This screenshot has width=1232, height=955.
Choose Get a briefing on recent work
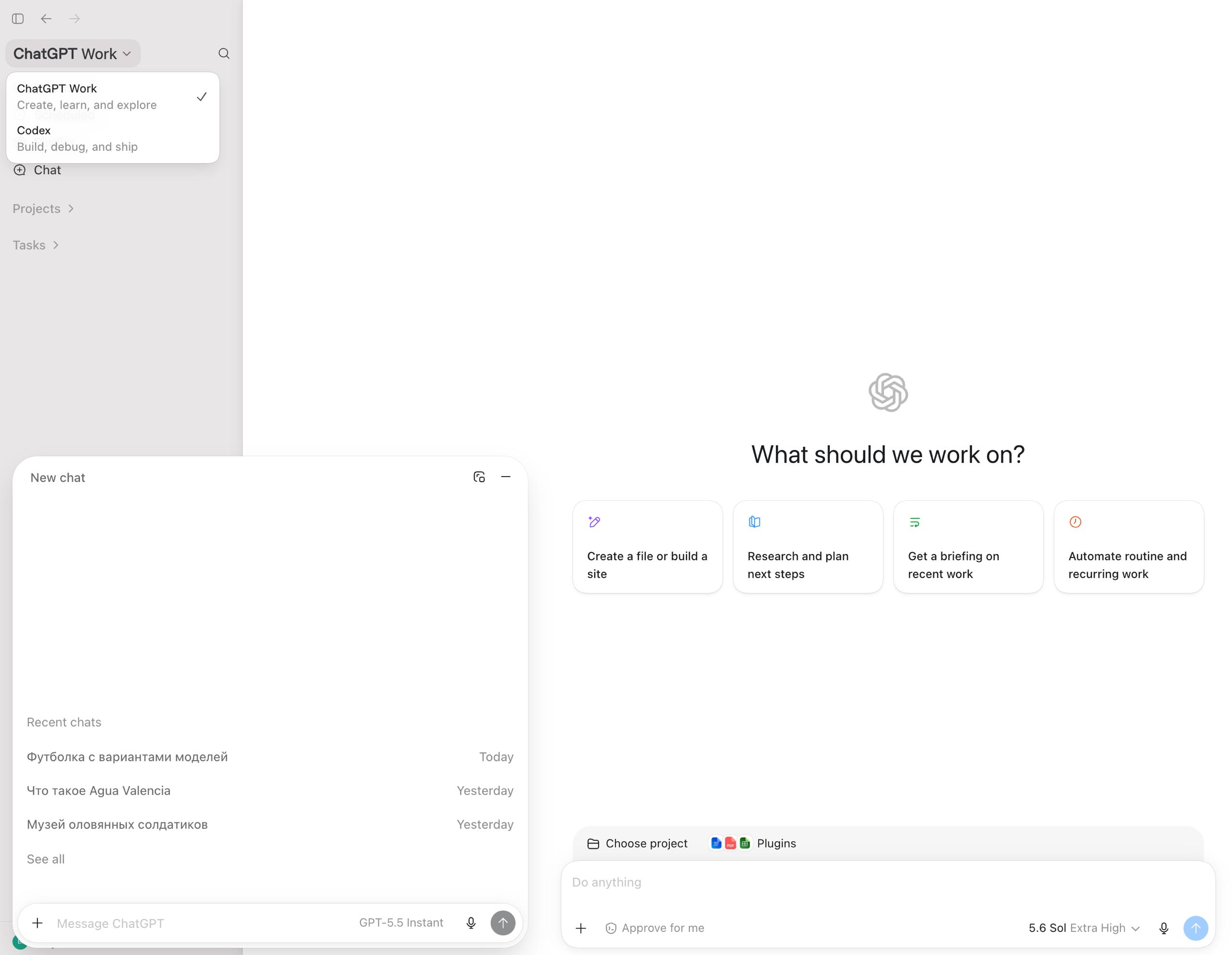[969, 547]
